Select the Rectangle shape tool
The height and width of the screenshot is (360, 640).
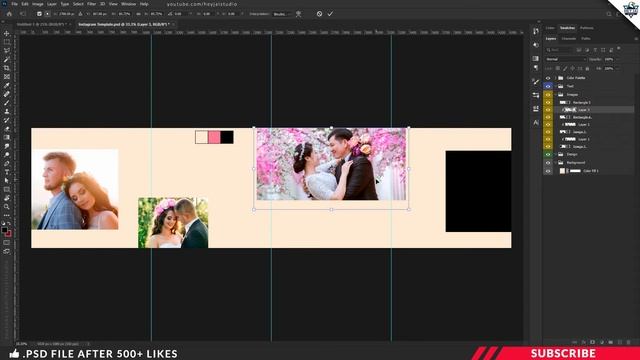pos(7,189)
